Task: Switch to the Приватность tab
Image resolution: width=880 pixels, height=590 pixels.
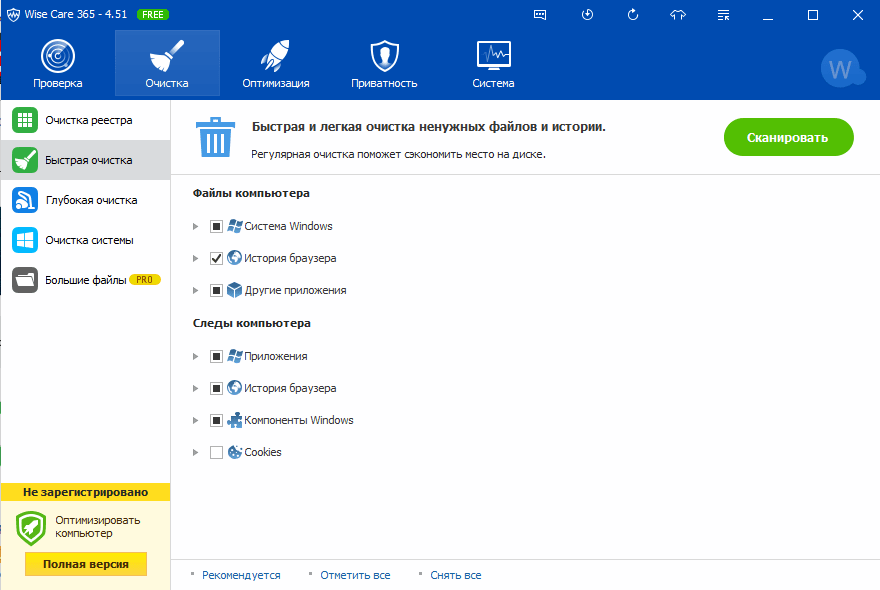Action: 384,64
